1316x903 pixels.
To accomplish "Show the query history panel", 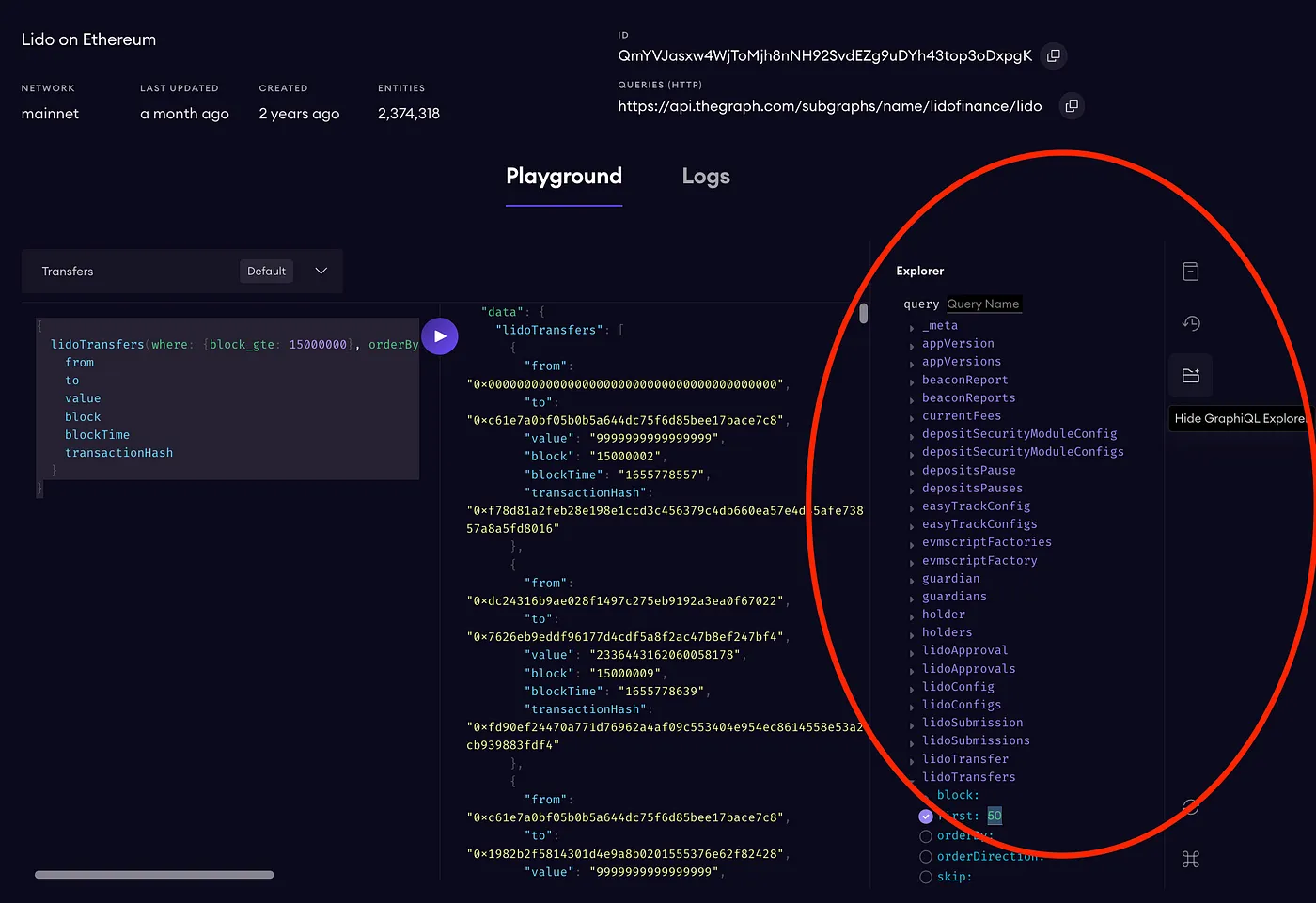I will [x=1191, y=323].
